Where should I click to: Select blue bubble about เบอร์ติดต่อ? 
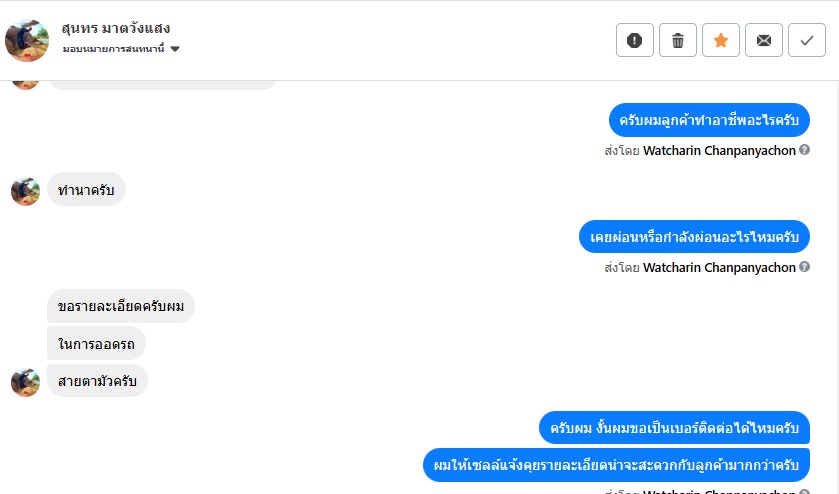click(674, 428)
